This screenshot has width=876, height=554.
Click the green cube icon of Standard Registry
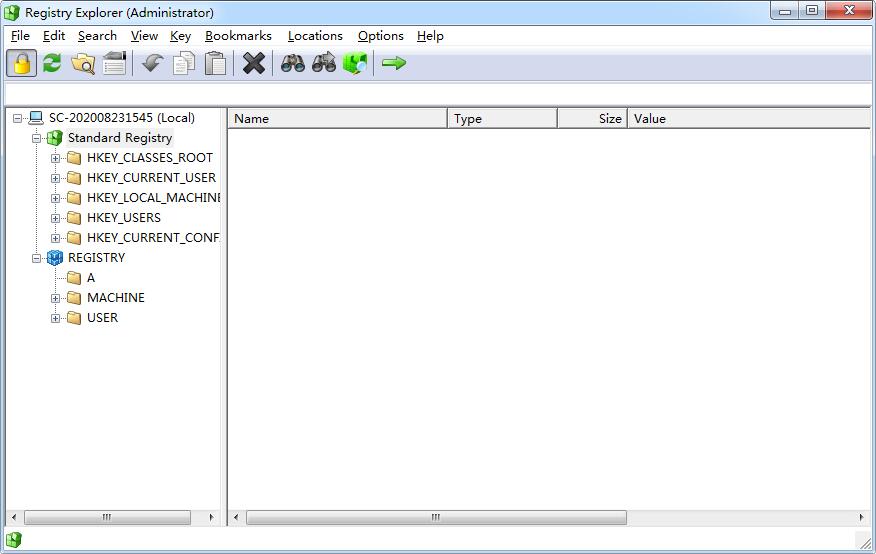tap(55, 138)
